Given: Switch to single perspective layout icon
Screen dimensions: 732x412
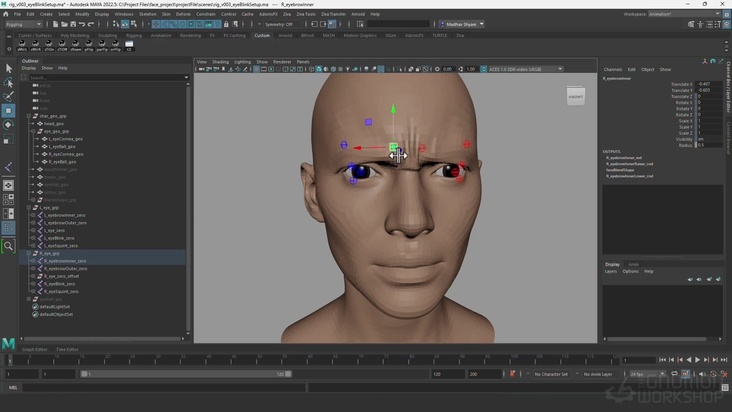Looking at the screenshot, I should [x=8, y=185].
